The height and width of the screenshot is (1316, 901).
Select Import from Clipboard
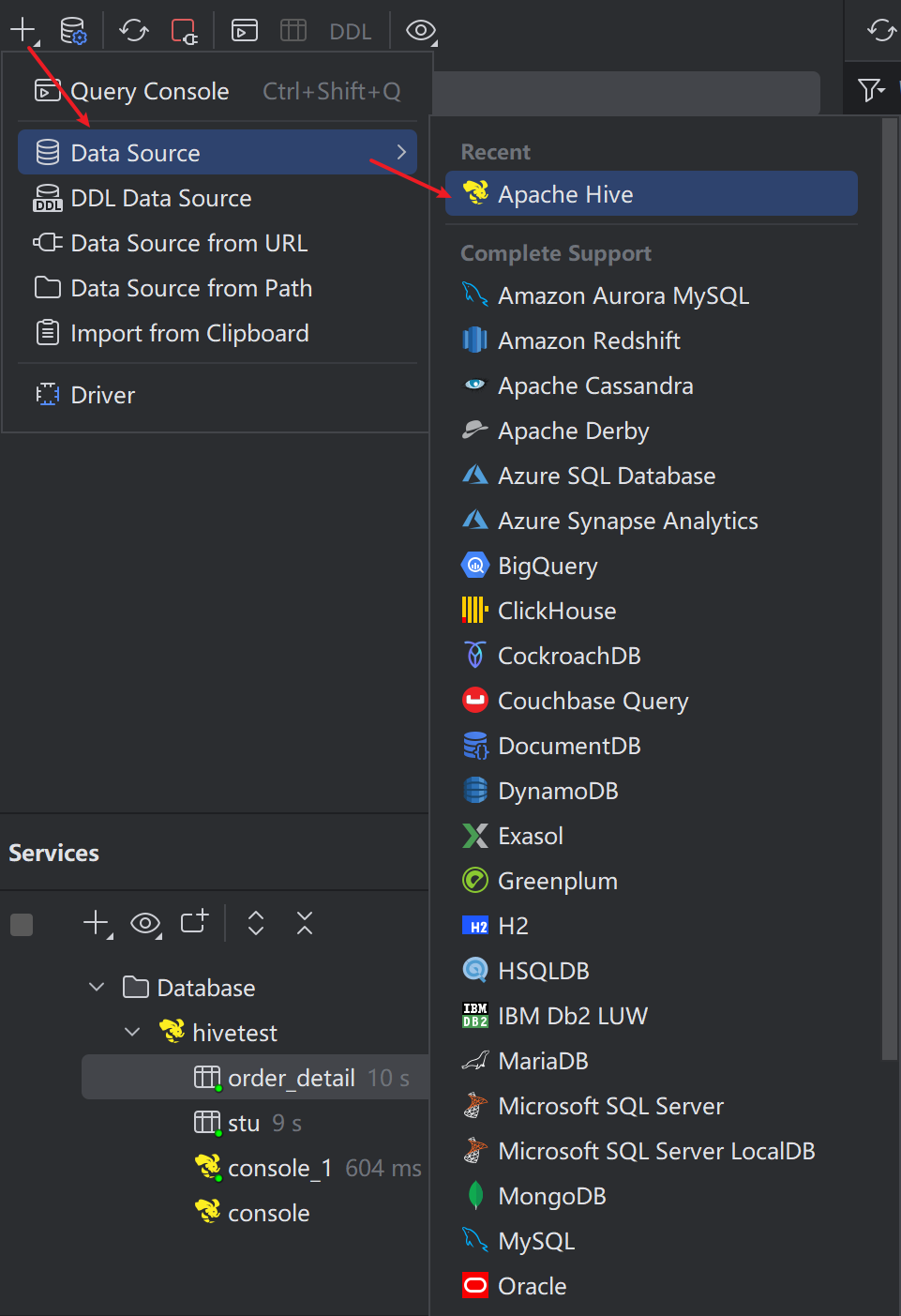point(218,333)
